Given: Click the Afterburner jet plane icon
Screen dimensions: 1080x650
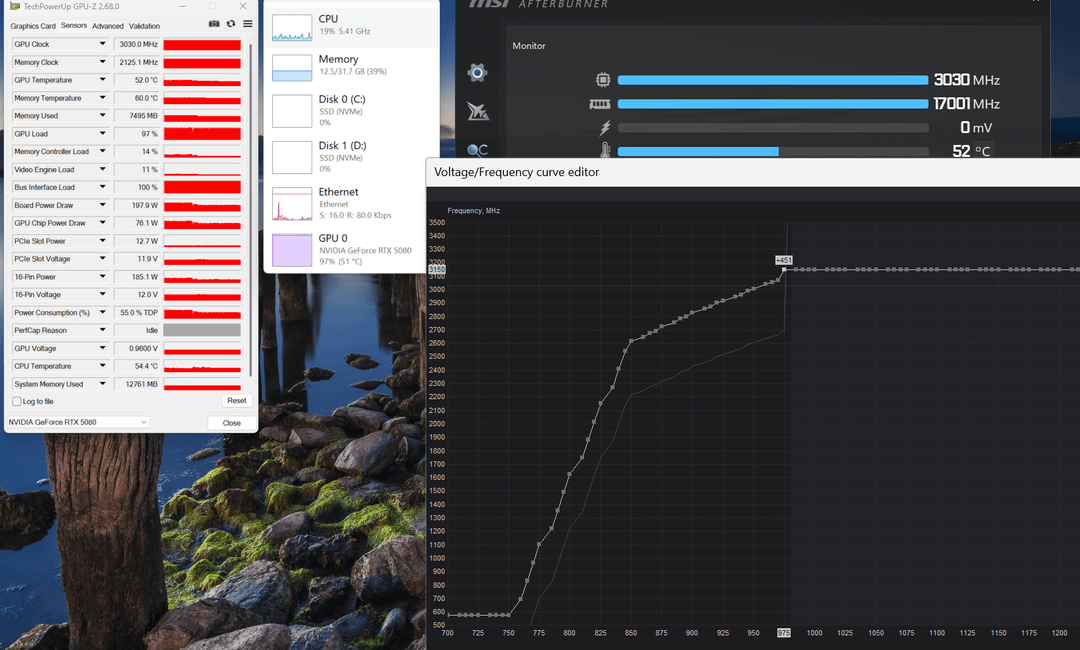Looking at the screenshot, I should (x=478, y=112).
